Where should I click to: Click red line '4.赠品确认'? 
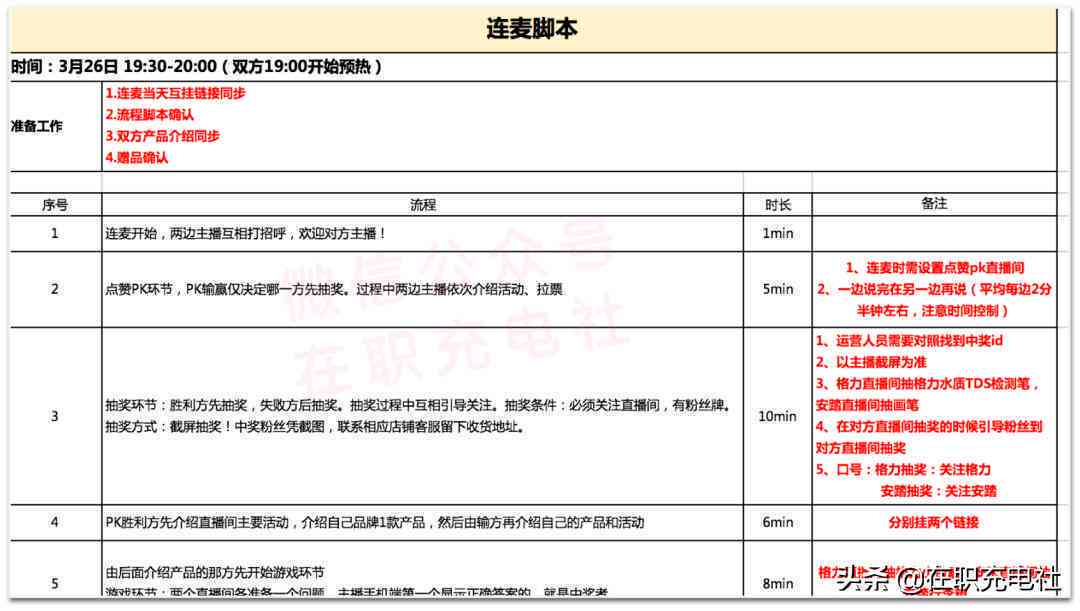tap(136, 157)
